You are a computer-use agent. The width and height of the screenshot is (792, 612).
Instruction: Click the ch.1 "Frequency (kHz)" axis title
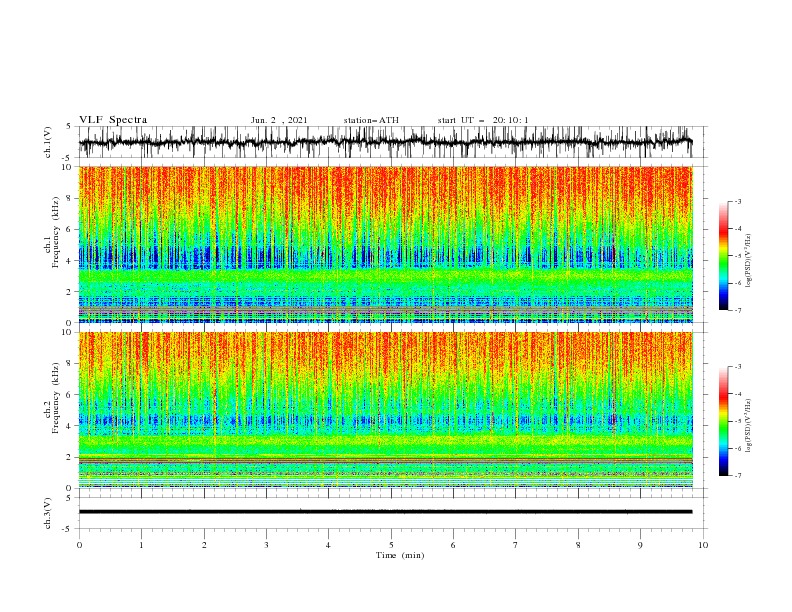coord(57,231)
